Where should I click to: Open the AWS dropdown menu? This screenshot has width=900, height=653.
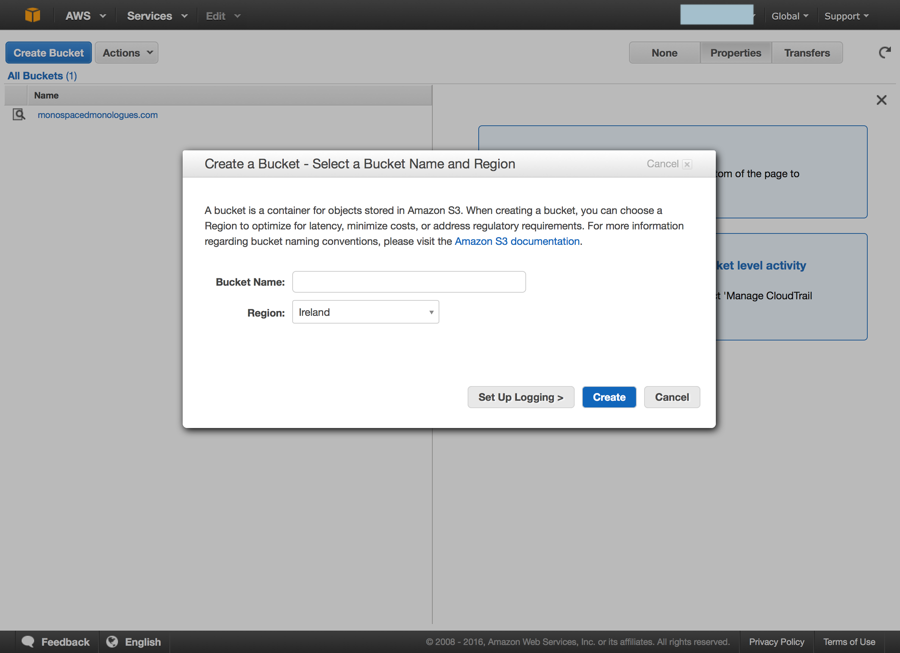[x=85, y=16]
